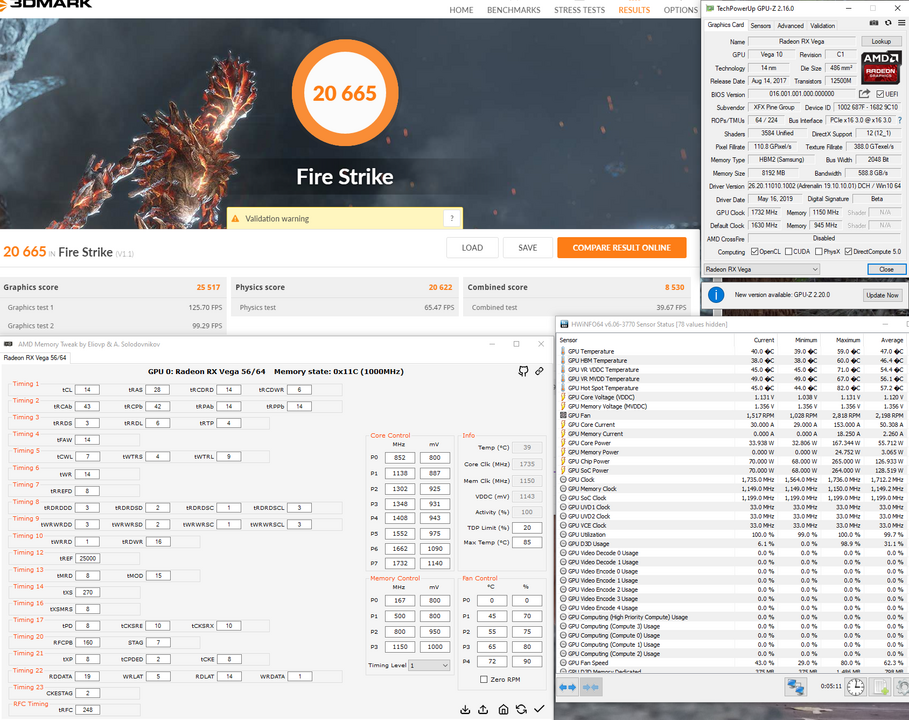909x720 pixels.
Task: Select Radeon RX Vega 56/64 tab in Memory Tweak
Action: [35, 358]
